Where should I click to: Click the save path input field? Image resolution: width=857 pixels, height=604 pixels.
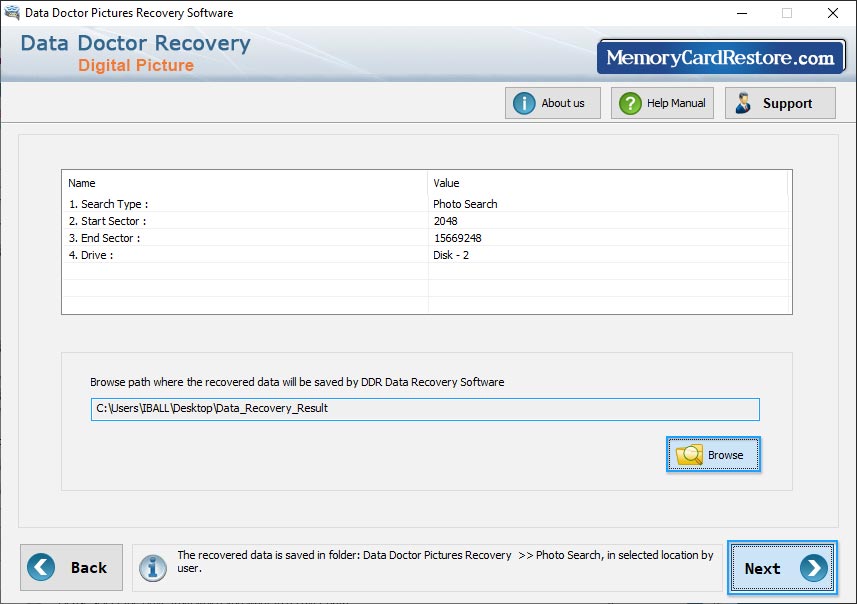coord(425,409)
